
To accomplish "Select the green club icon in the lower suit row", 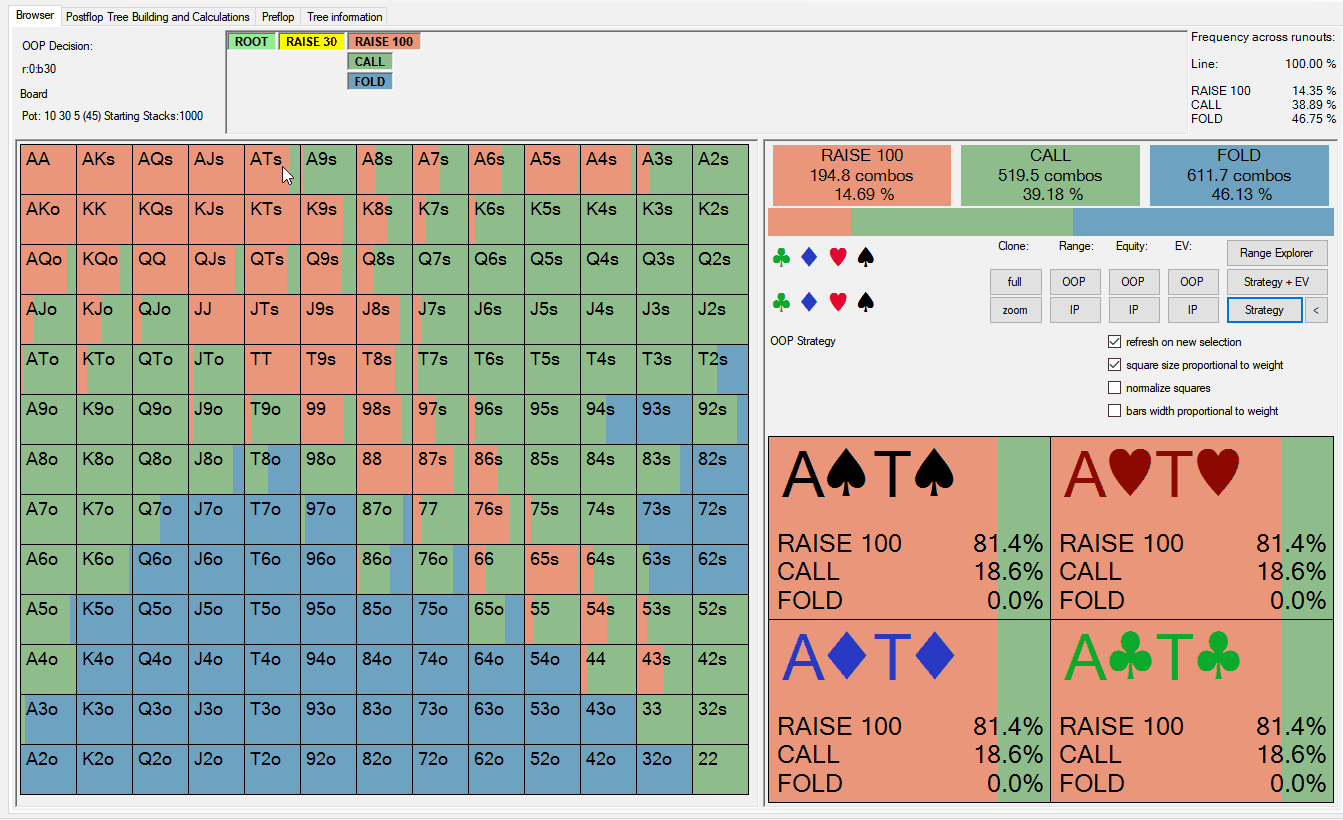I will 781,301.
